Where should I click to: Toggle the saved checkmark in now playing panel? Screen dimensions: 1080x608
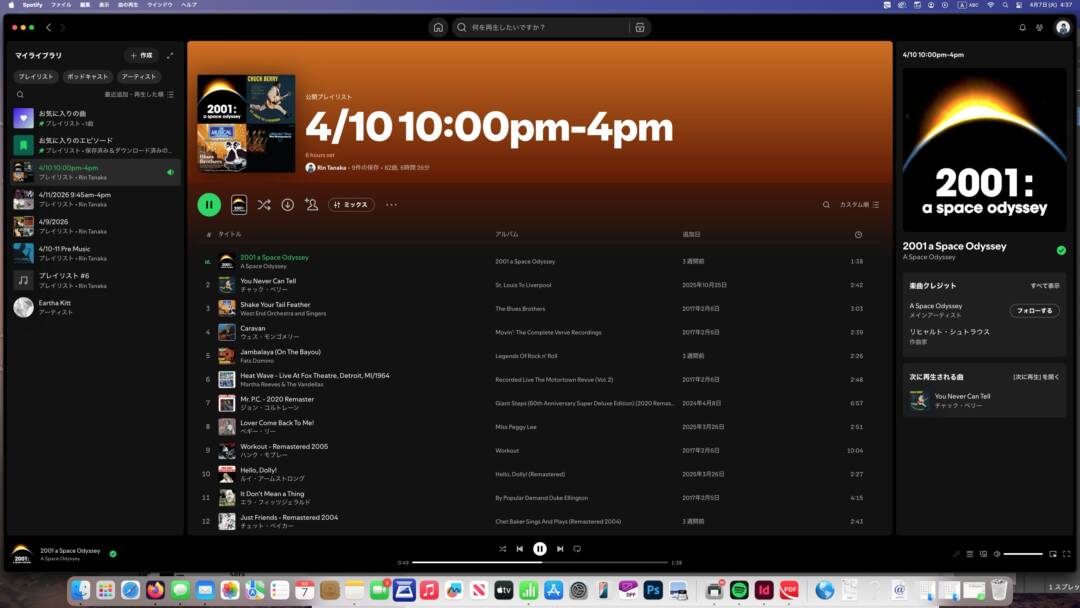[x=1061, y=250]
